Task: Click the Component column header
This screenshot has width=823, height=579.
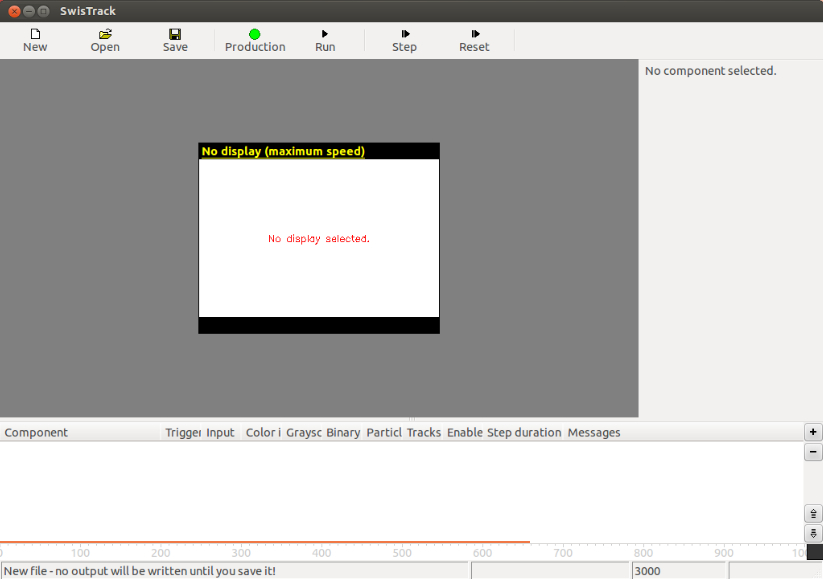Action: 37,433
